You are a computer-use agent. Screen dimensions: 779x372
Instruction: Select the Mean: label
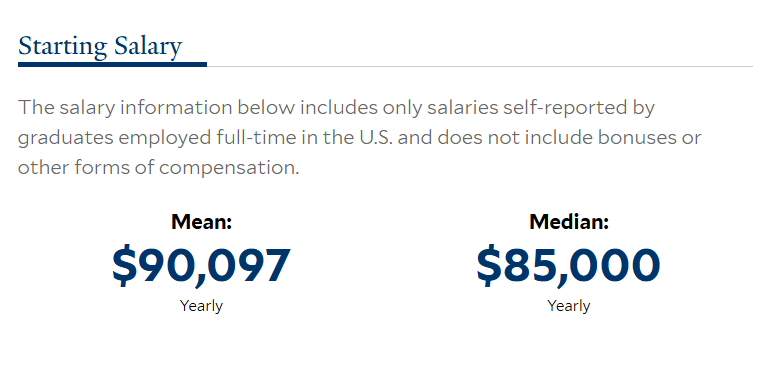tap(202, 222)
